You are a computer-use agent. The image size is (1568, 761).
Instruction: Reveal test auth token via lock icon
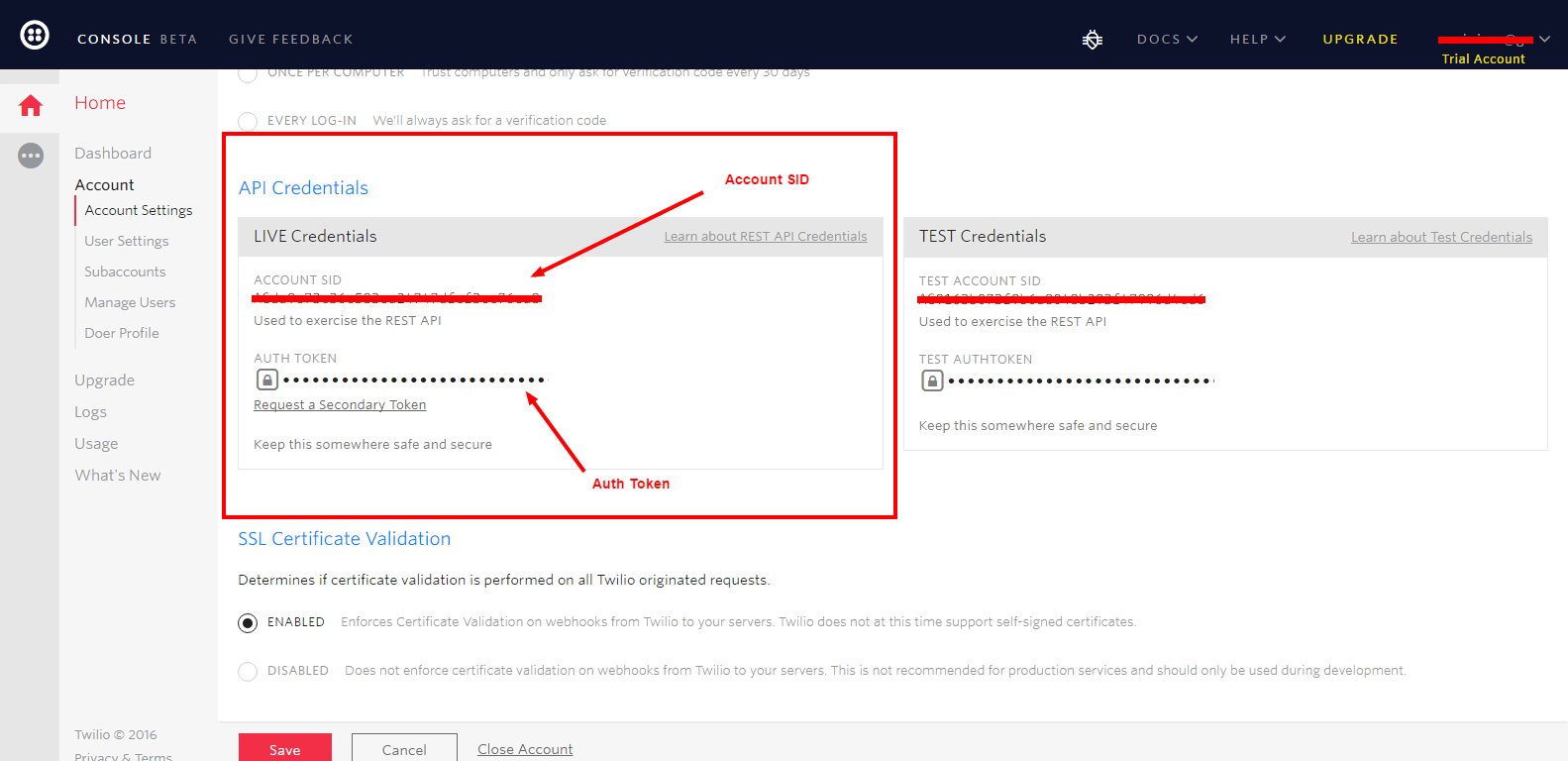tap(932, 380)
